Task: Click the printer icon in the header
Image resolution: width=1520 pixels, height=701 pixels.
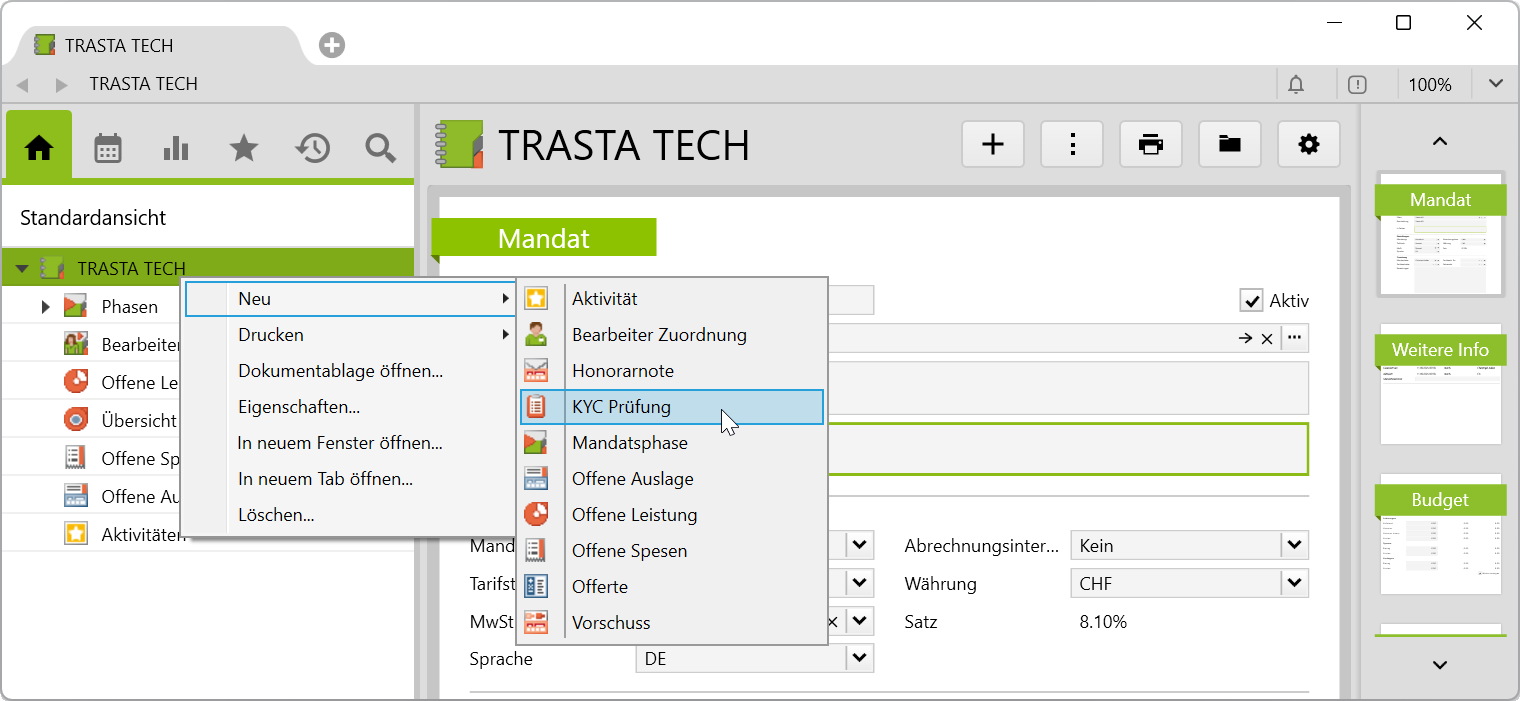Action: tap(1151, 145)
